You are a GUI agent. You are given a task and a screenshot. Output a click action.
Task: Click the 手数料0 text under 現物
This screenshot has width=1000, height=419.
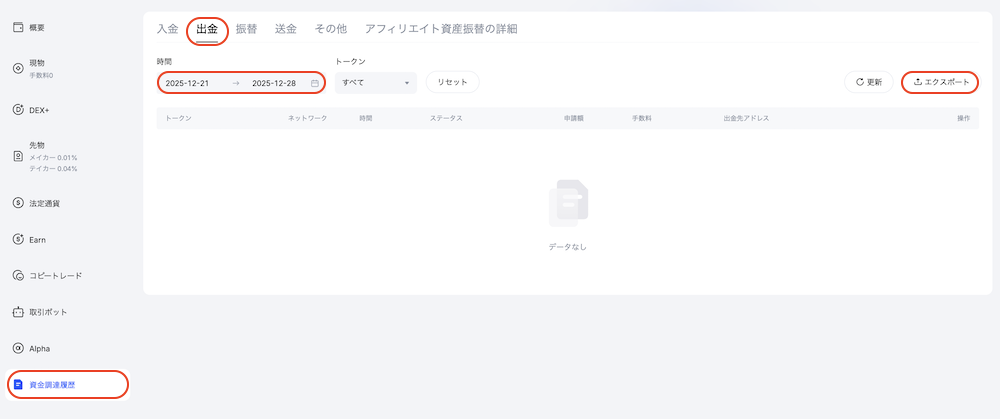pos(41,75)
